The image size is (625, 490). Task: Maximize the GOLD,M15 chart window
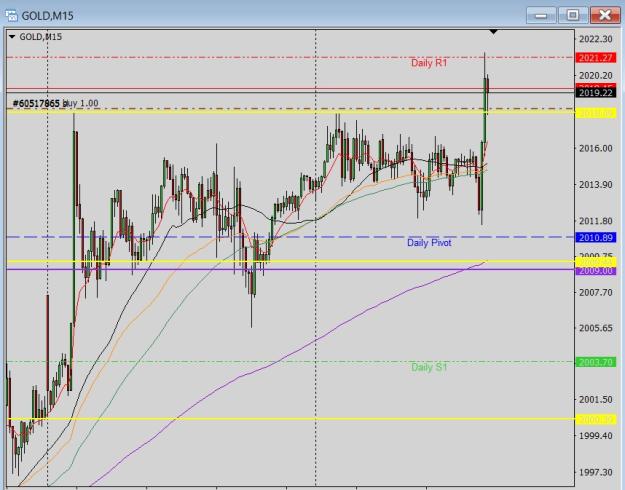[x=573, y=16]
